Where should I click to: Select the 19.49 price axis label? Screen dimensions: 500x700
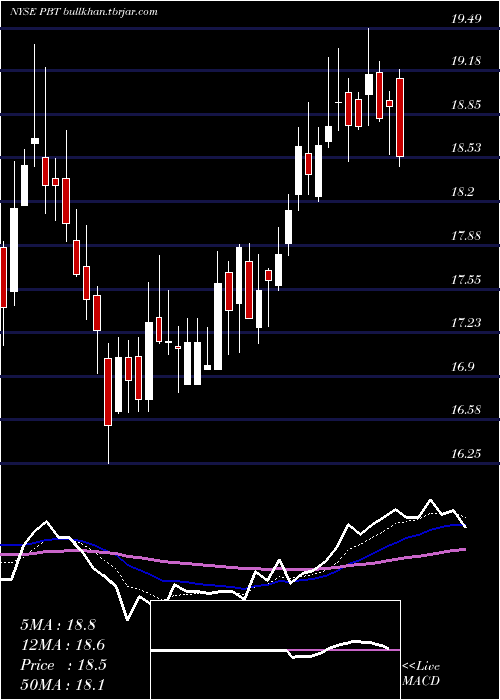tap(466, 18)
